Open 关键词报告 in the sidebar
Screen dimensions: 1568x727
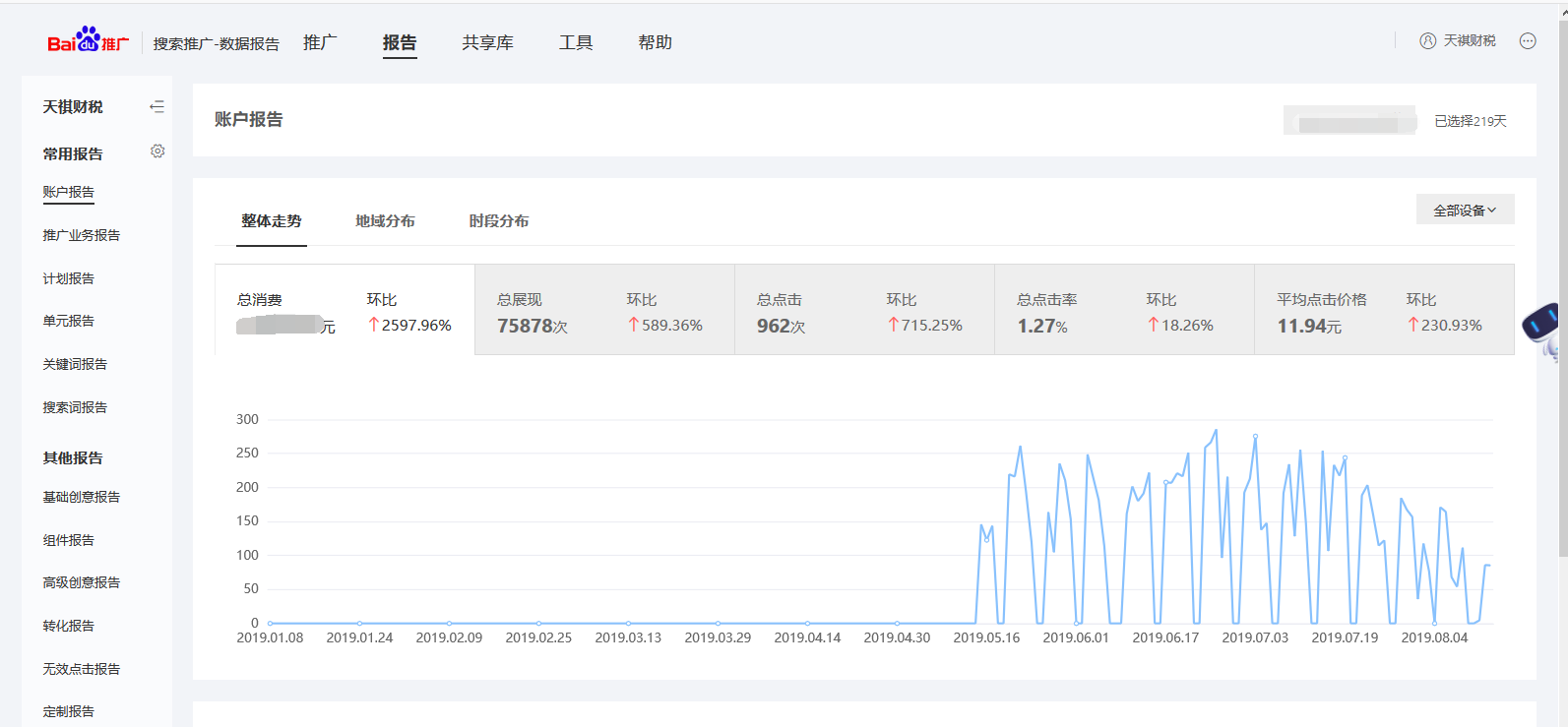[75, 364]
